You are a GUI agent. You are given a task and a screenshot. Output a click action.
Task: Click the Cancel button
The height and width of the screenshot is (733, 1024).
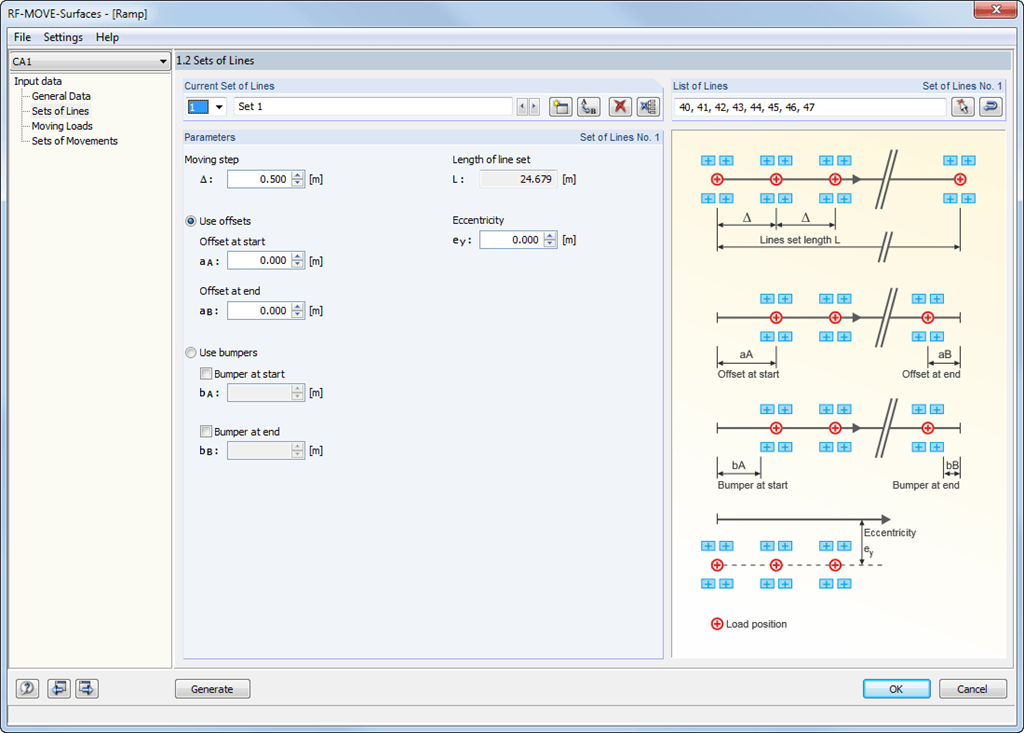tap(972, 689)
